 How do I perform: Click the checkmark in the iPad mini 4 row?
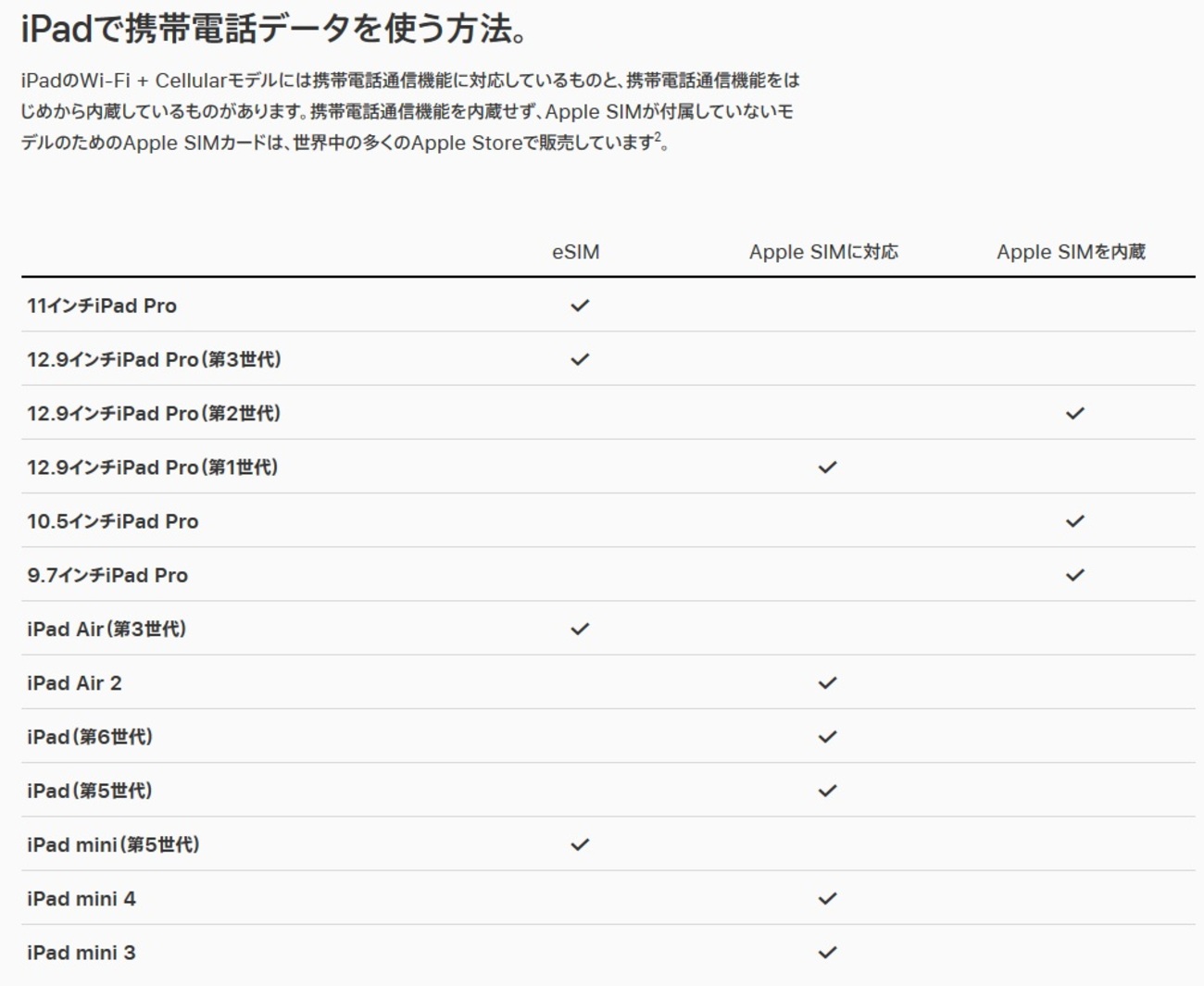(x=827, y=898)
